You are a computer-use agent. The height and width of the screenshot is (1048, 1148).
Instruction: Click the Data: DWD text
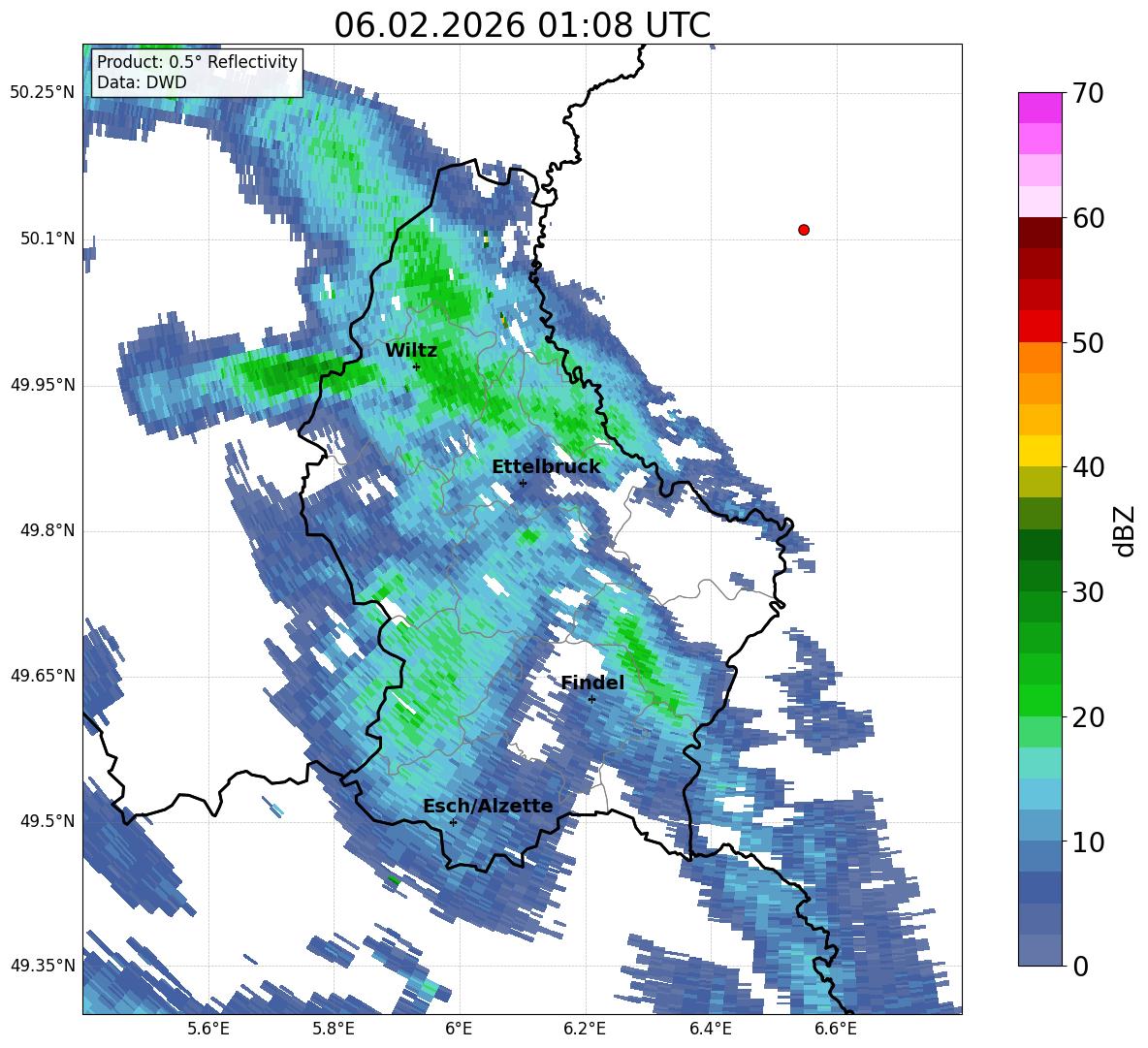click(142, 82)
